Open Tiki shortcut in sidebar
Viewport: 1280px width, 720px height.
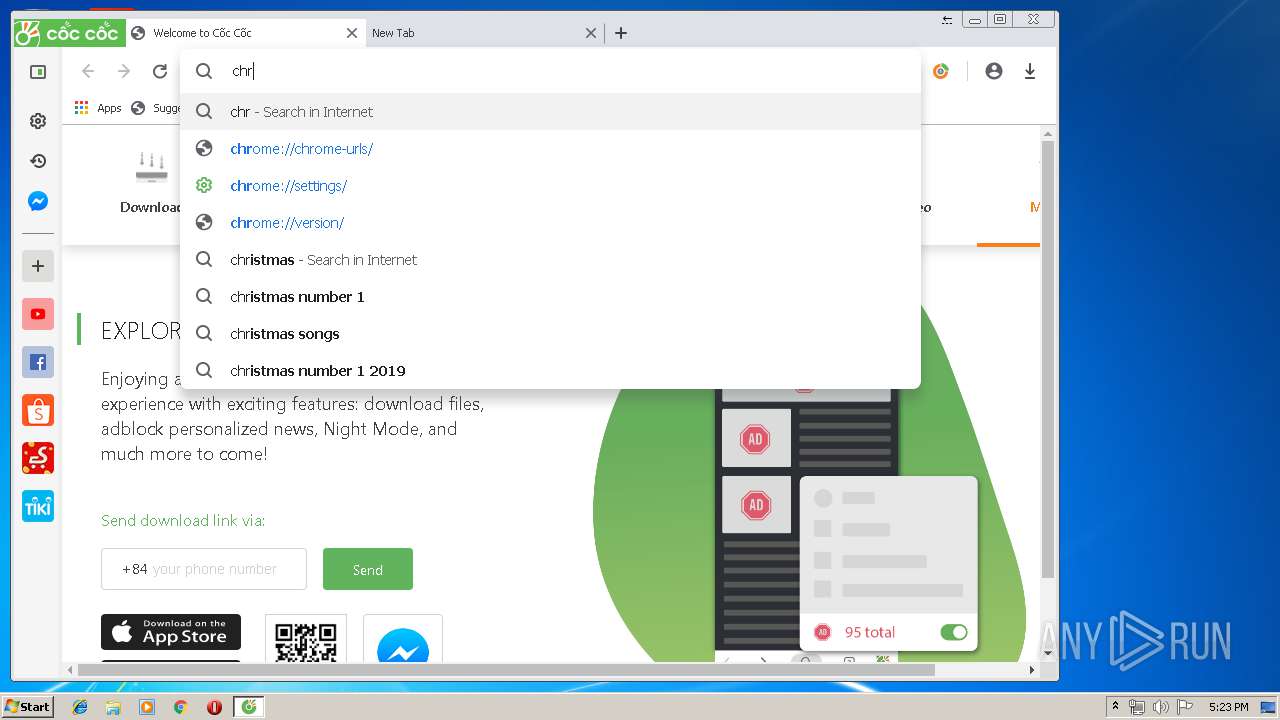point(38,506)
